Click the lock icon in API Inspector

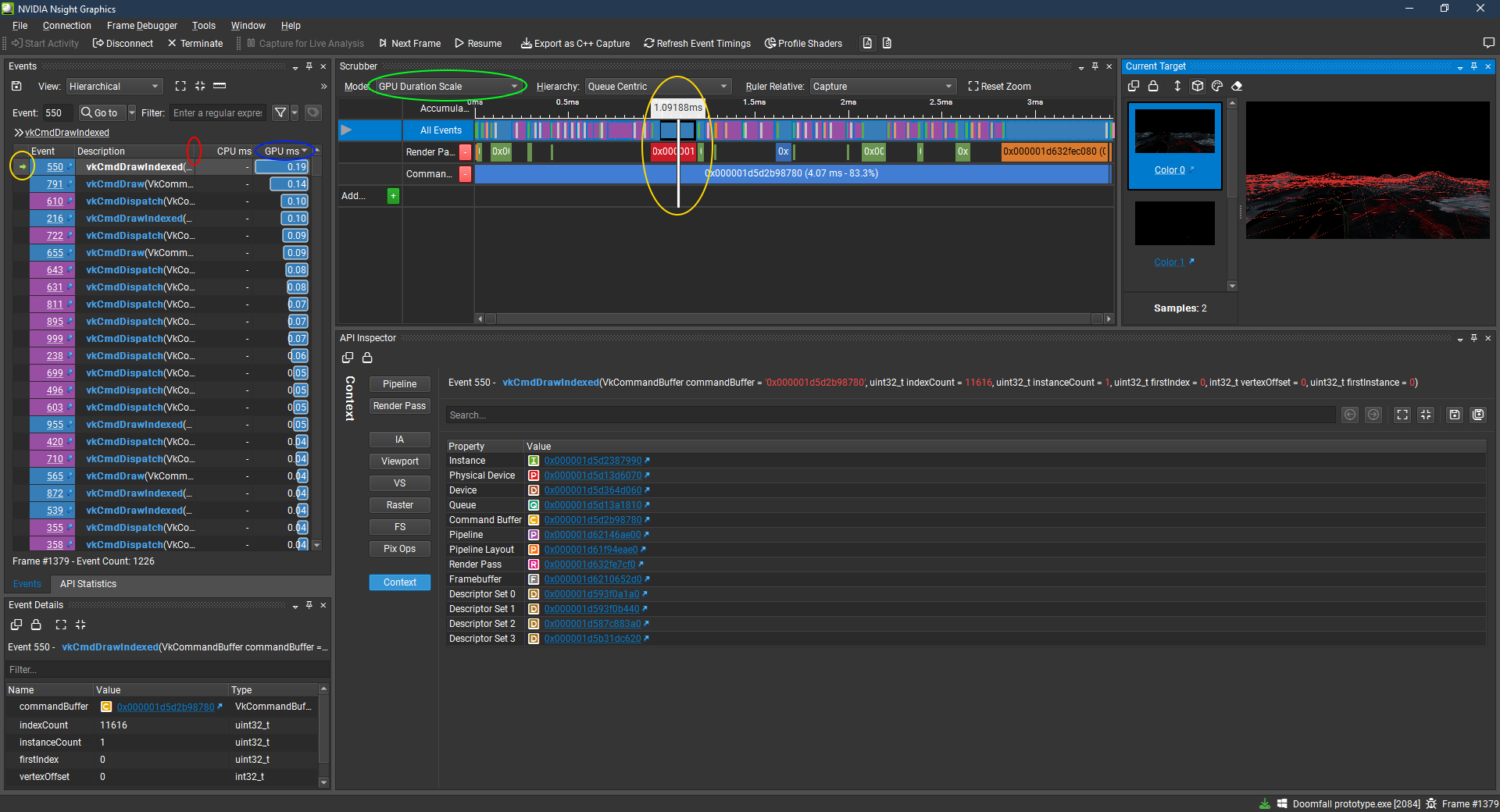[367, 358]
